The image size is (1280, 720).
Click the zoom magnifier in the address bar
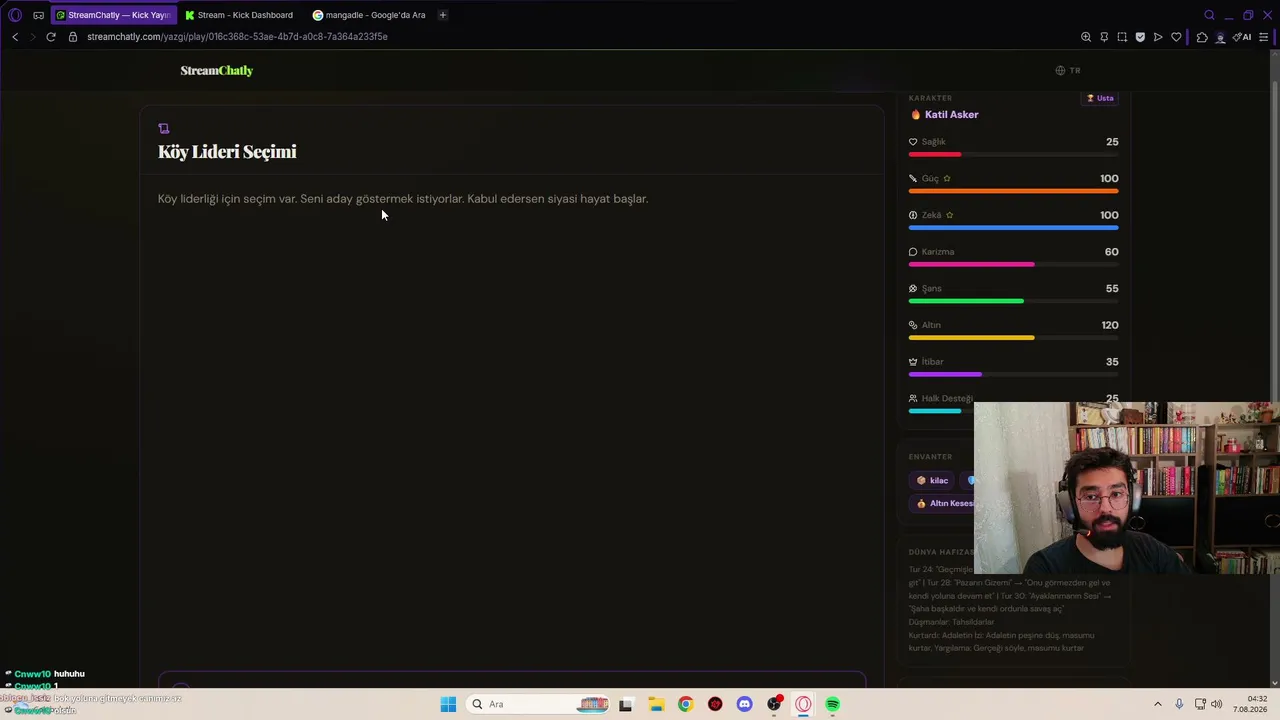pos(1086,37)
